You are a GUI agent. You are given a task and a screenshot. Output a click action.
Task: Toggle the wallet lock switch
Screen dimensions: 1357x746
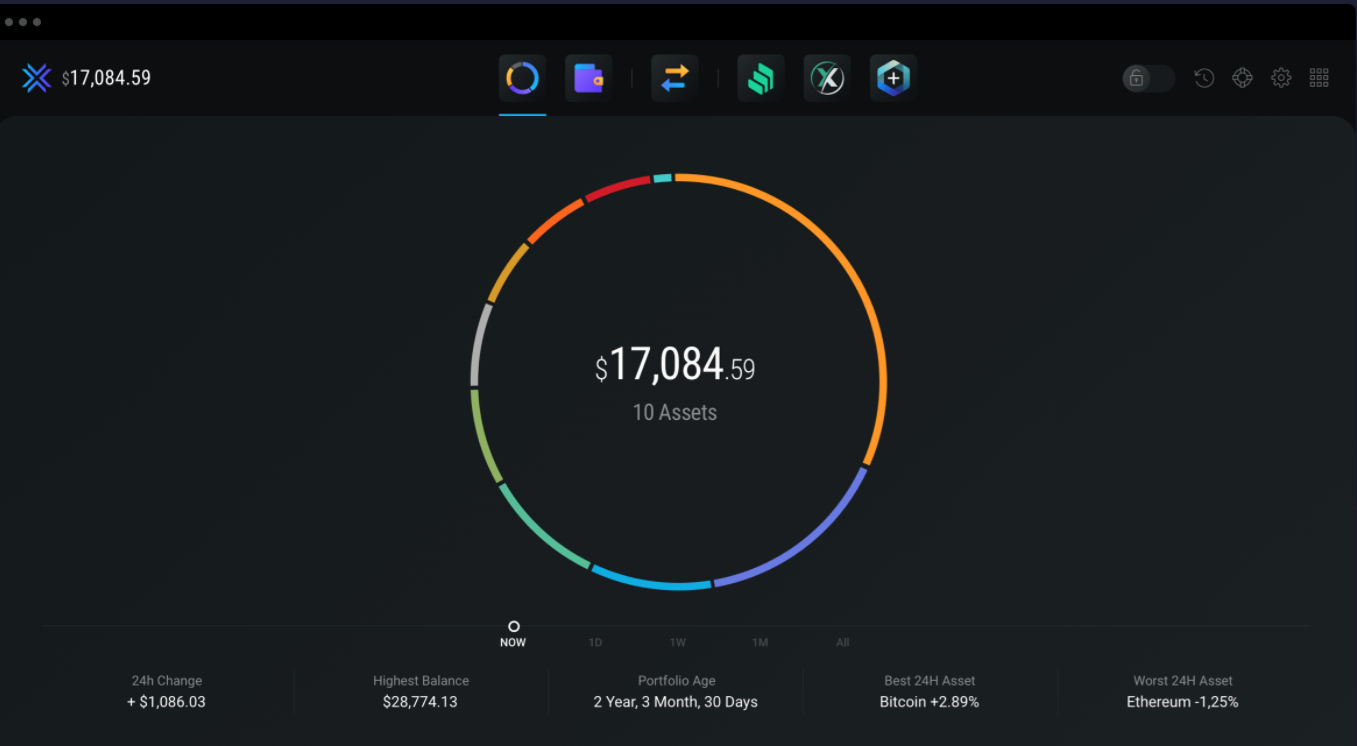(1148, 78)
